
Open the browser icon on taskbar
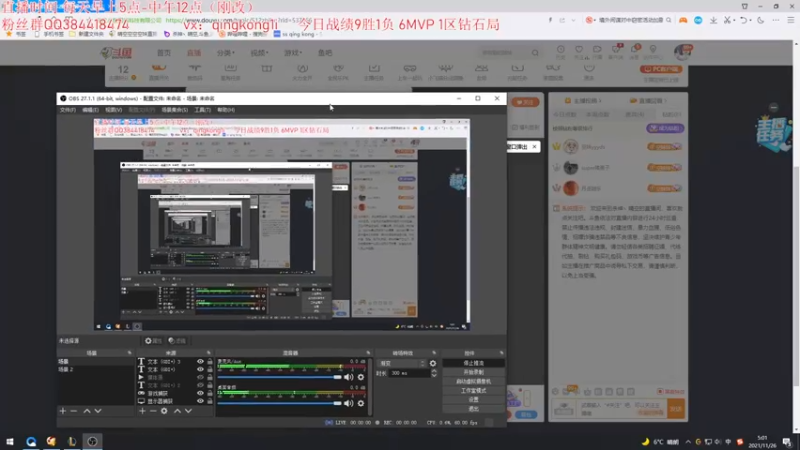(x=31, y=441)
